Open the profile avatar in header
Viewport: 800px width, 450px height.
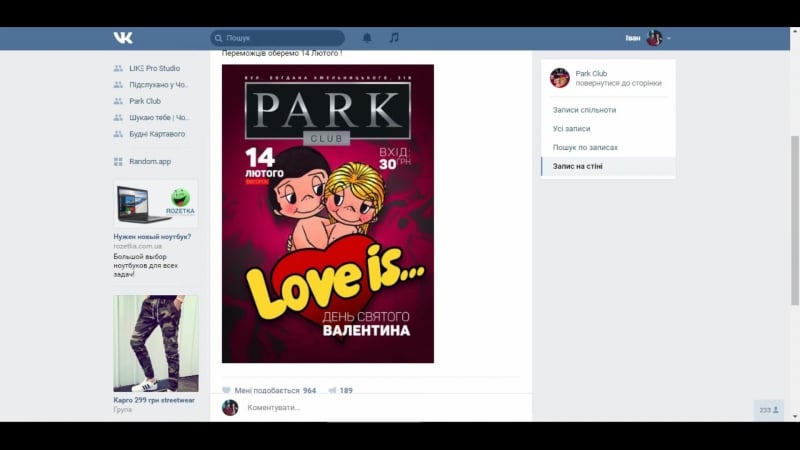(655, 38)
